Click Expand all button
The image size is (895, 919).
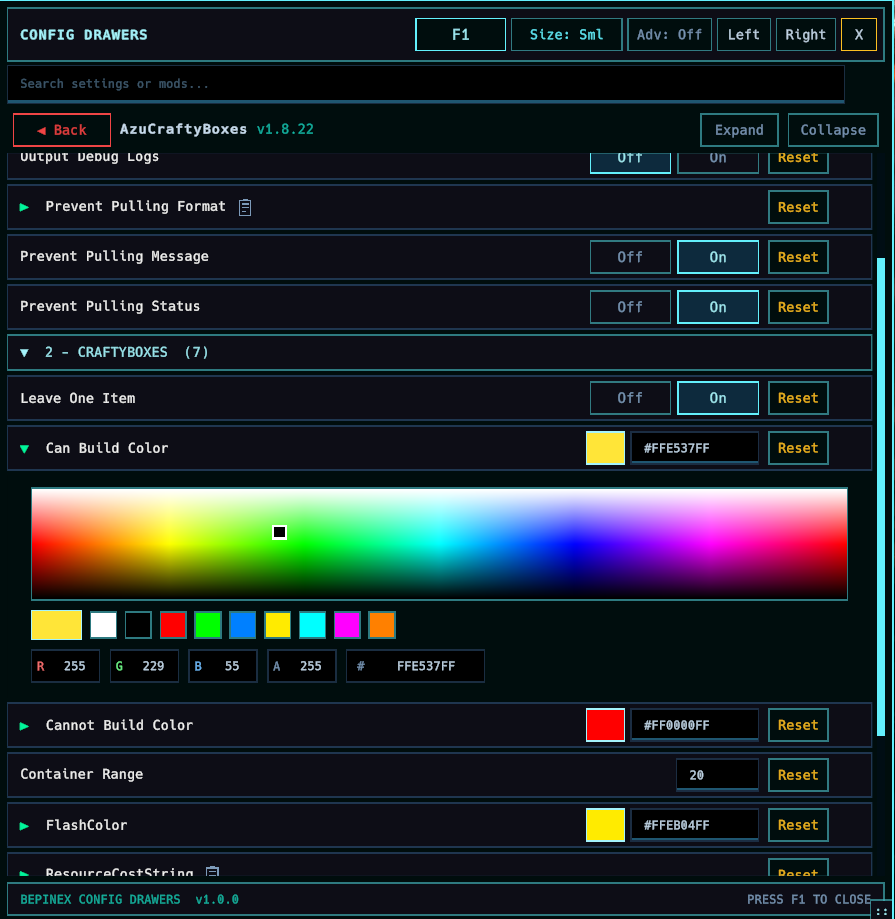click(739, 130)
